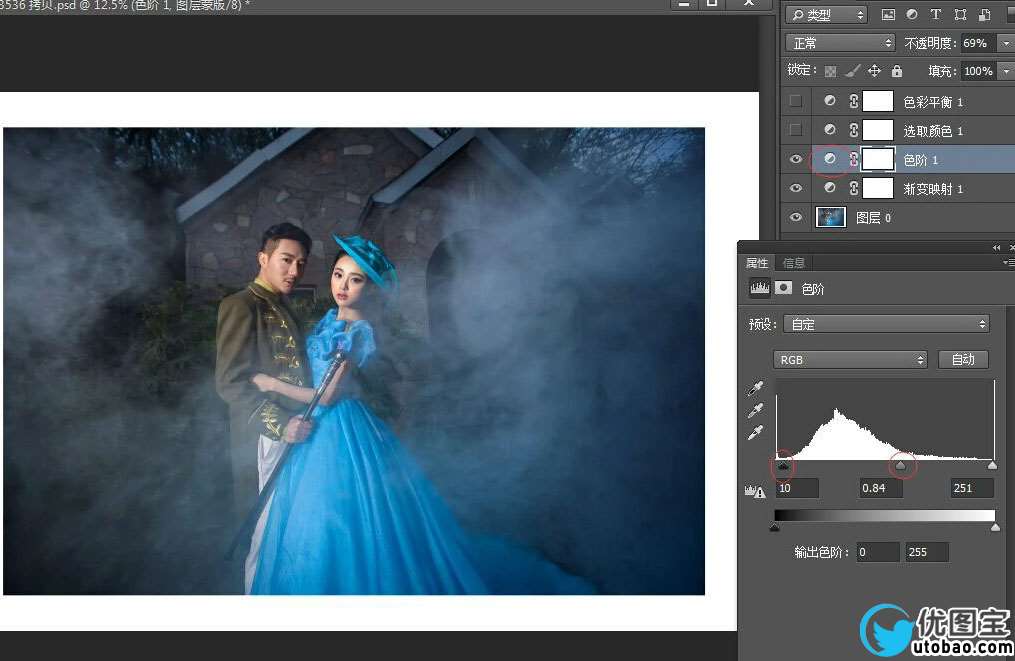This screenshot has width=1015, height=661.
Task: Click the lock position move icon
Action: tap(874, 71)
